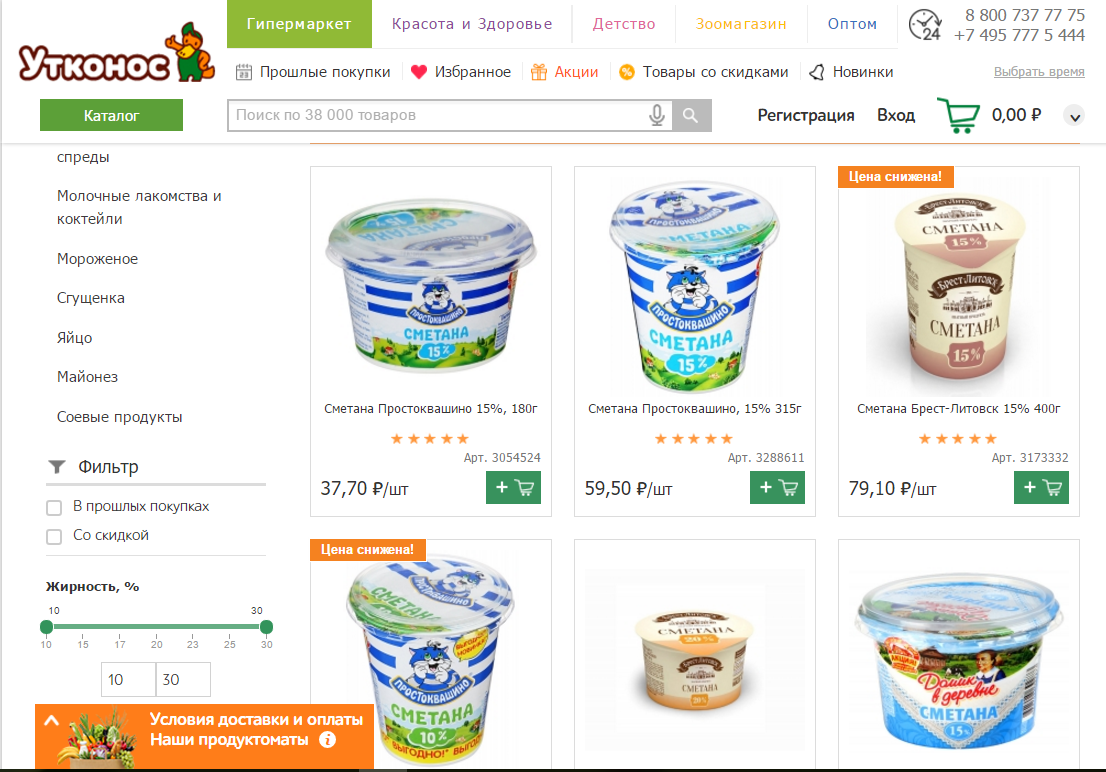The image size is (1106, 772).
Task: Click the magnifier search button
Action: point(691,116)
